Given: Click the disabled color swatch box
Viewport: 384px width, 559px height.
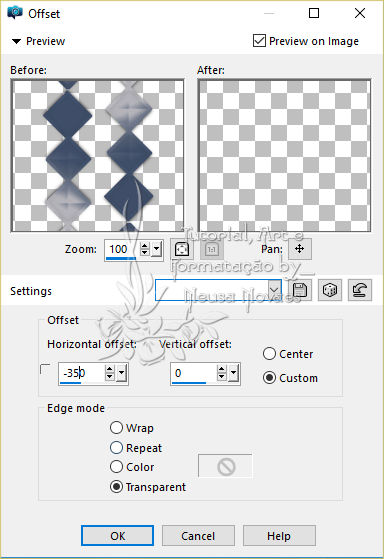Looking at the screenshot, I should [x=225, y=466].
